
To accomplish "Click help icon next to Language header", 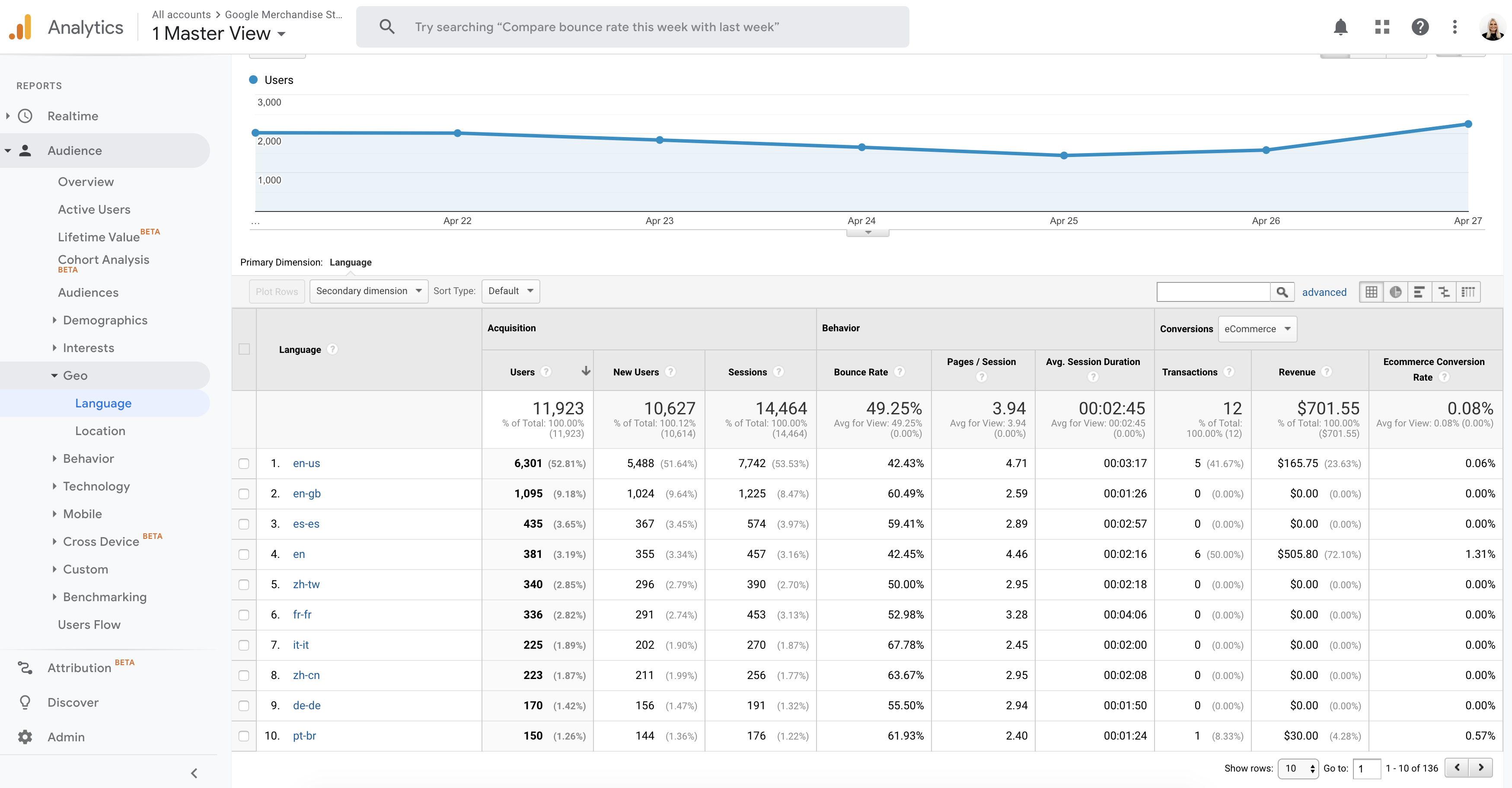I will click(x=332, y=349).
